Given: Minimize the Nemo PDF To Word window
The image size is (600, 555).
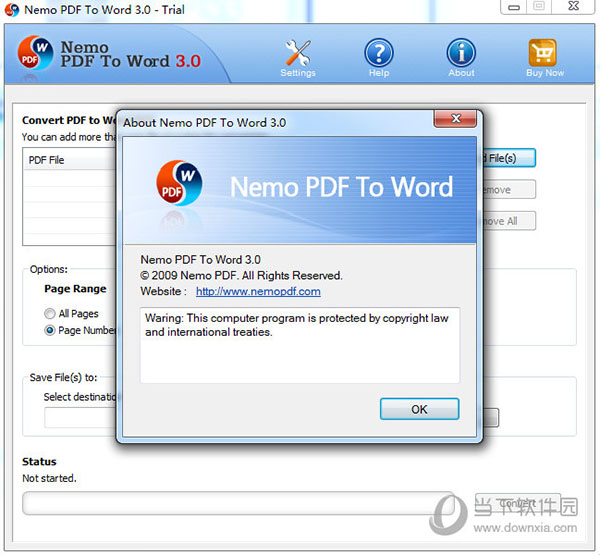Looking at the screenshot, I should (x=514, y=7).
